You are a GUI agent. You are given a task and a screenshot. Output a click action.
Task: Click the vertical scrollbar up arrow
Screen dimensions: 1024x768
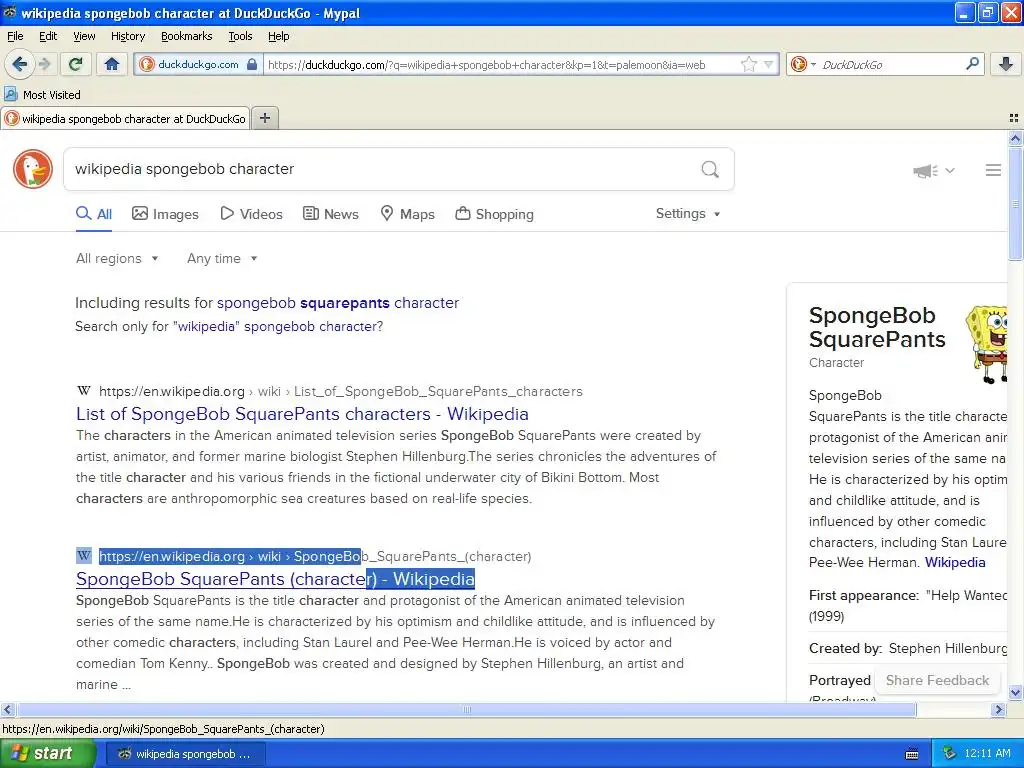point(1015,138)
